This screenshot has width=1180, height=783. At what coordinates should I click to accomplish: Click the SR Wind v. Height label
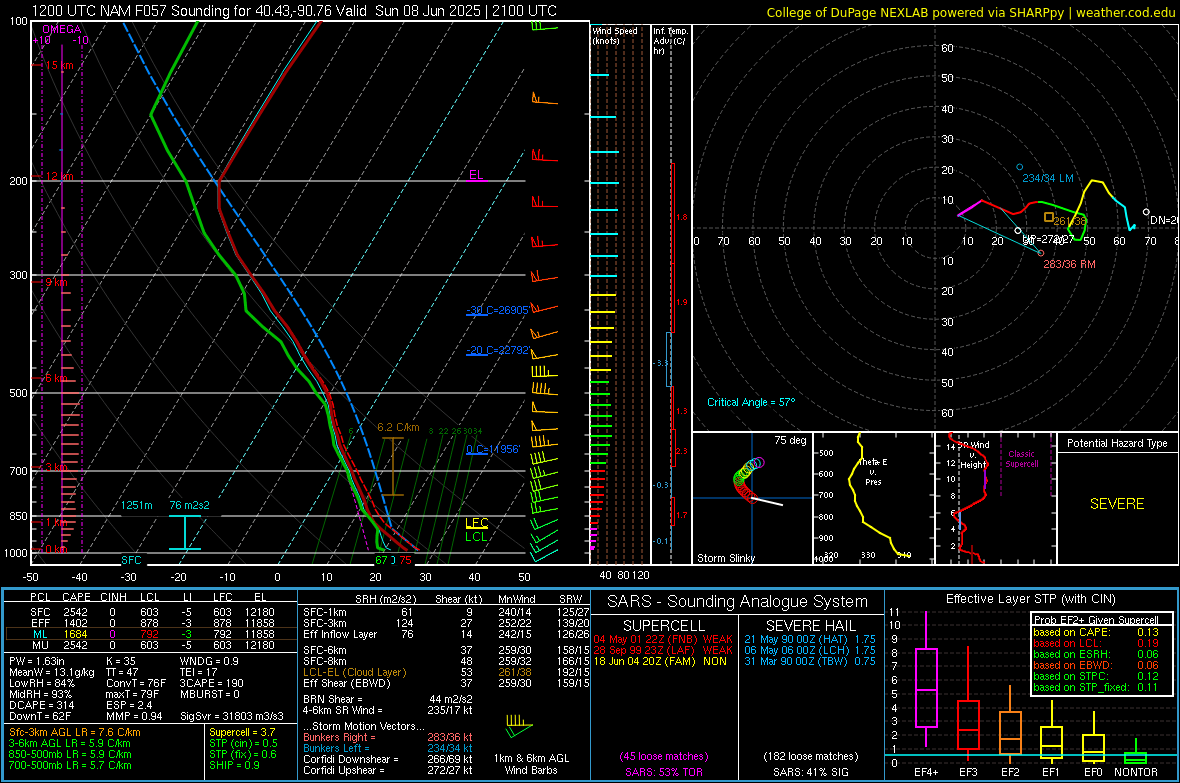(973, 455)
